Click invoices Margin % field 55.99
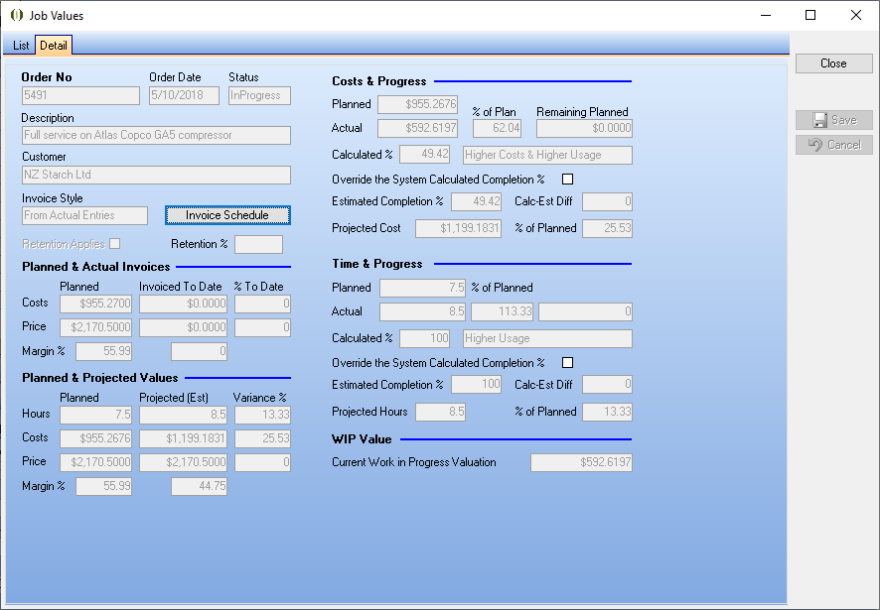Screen dimensions: 880x610 tap(104, 351)
